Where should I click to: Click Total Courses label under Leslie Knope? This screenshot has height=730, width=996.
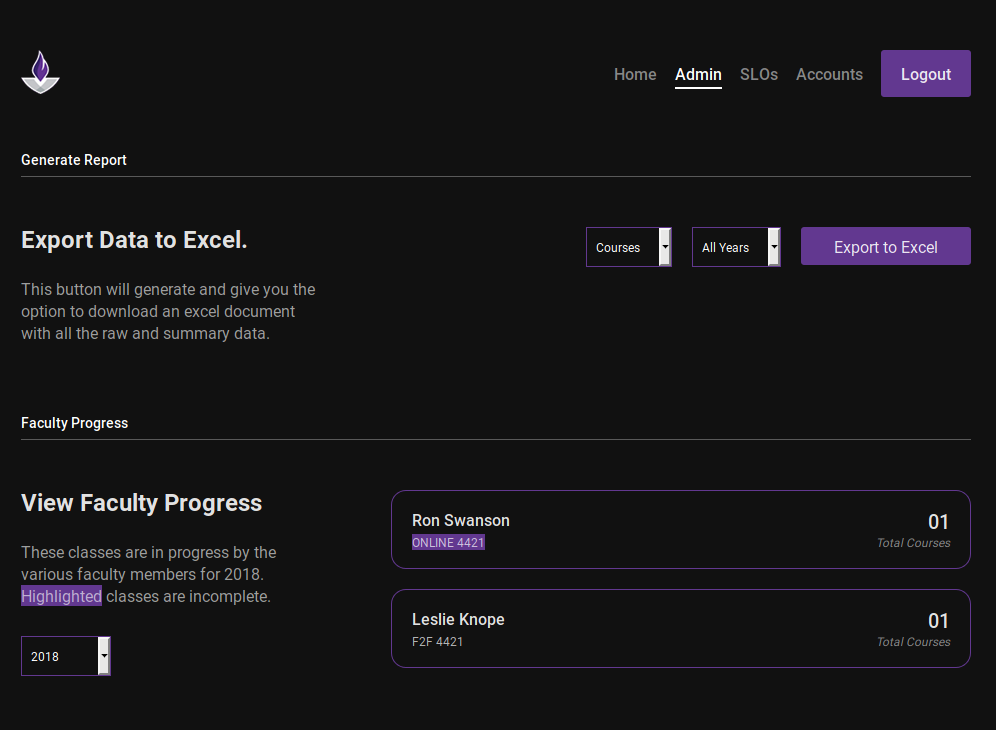913,642
